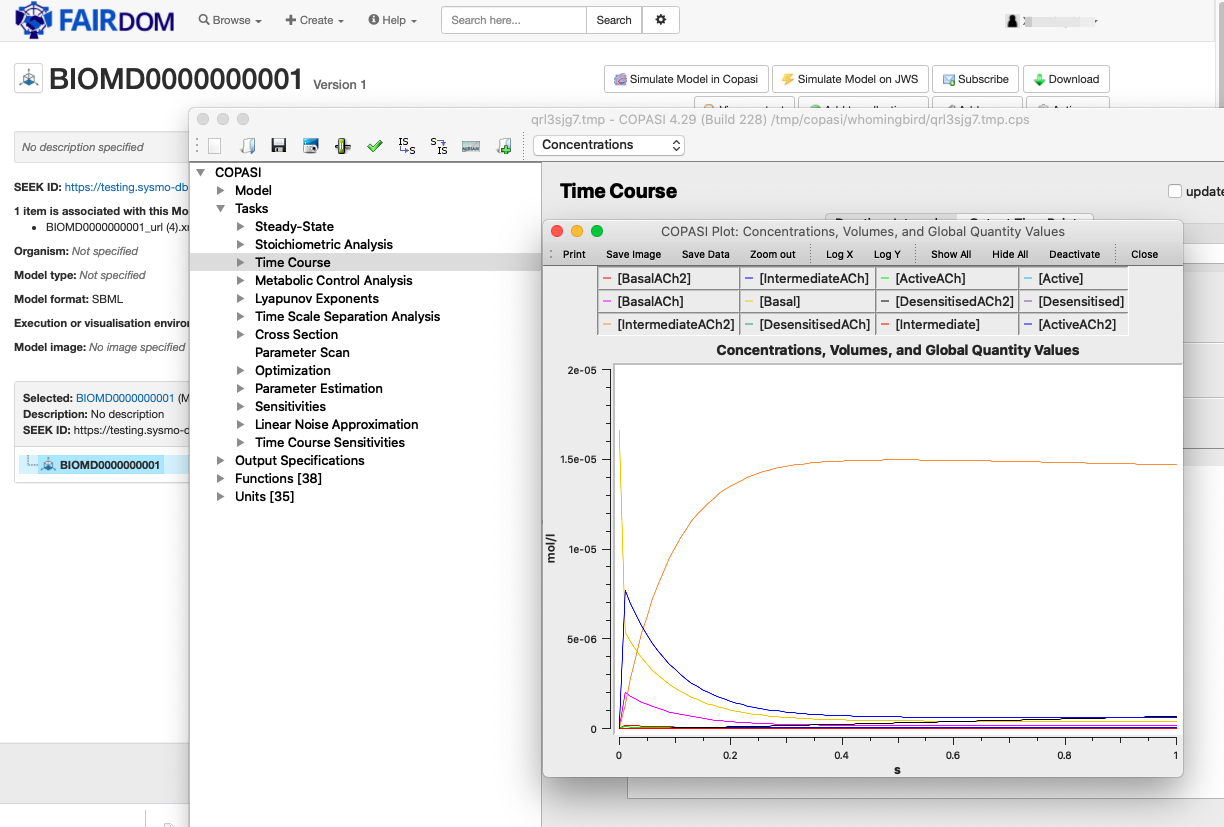
Task: Collapse the Tasks section in the tree
Action: [222, 208]
